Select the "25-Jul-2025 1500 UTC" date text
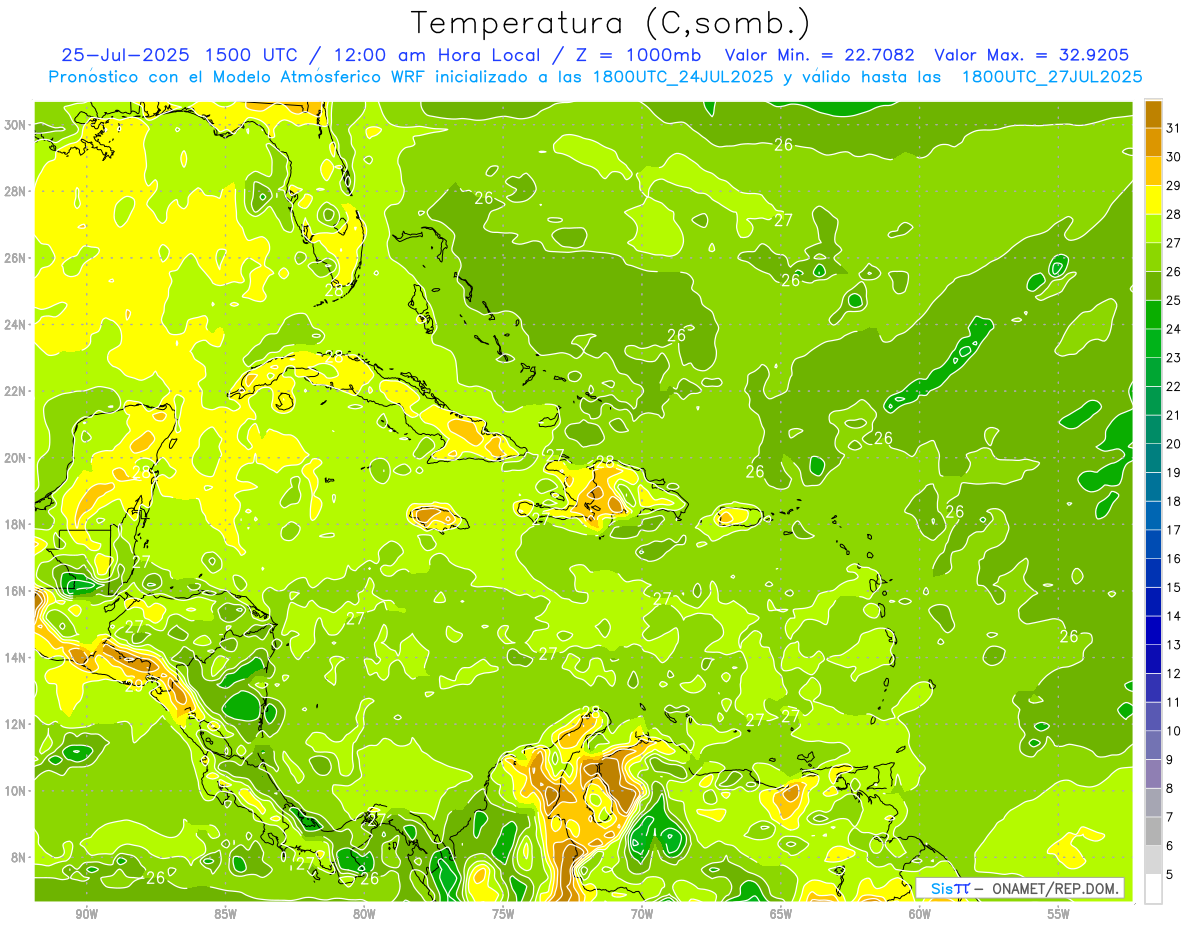The height and width of the screenshot is (927, 1200). point(178,55)
